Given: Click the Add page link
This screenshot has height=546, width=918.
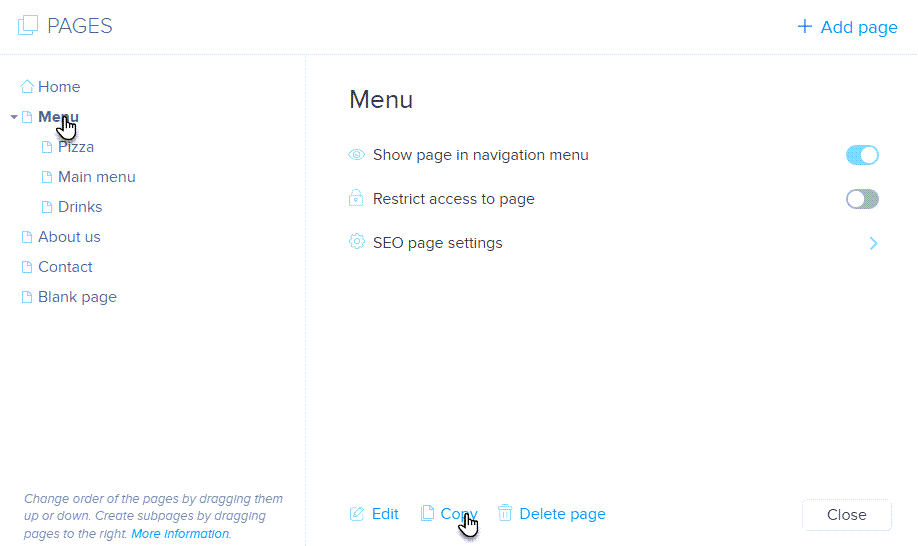Looking at the screenshot, I should click(x=859, y=27).
